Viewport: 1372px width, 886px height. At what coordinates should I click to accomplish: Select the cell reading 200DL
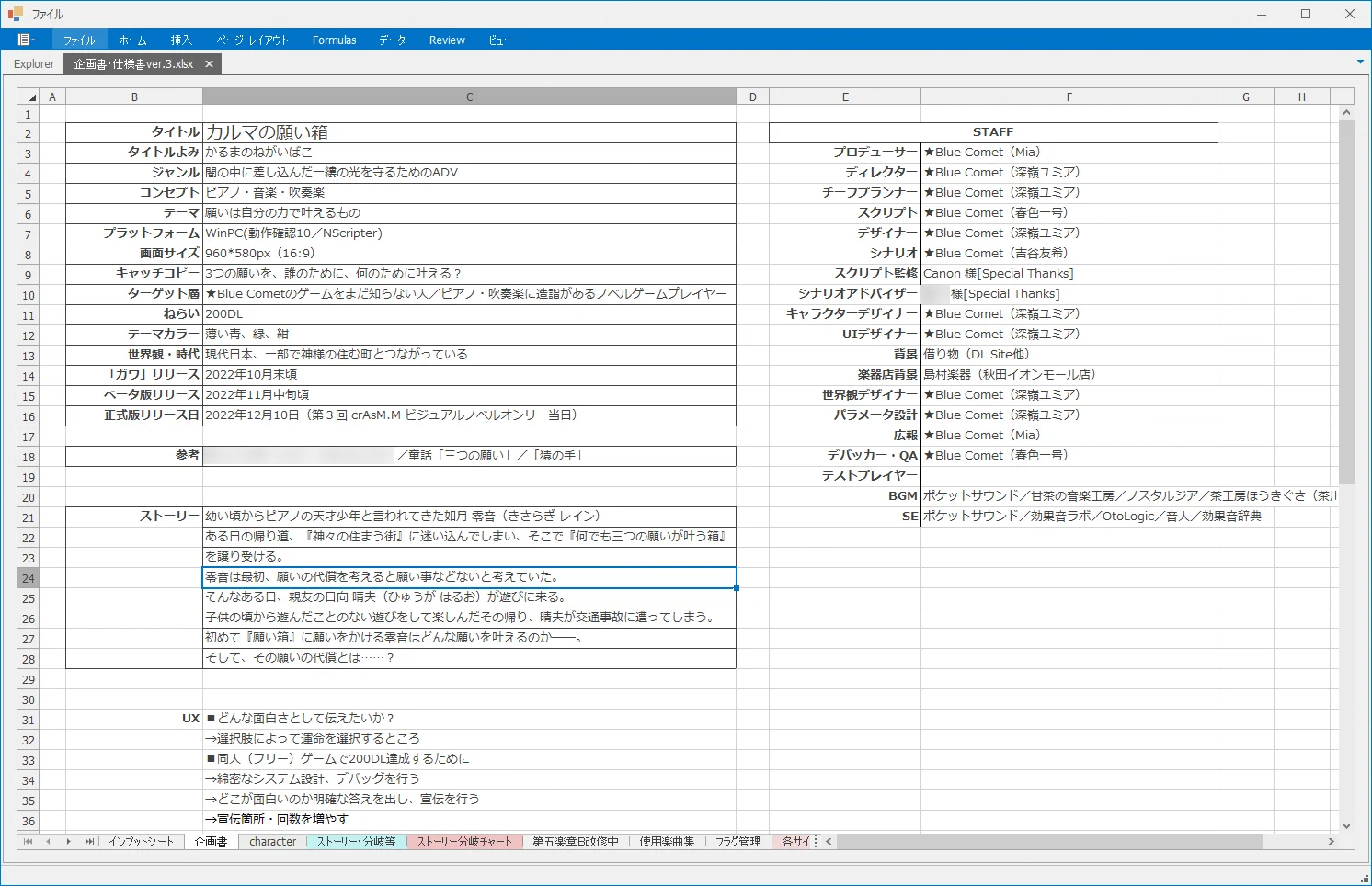[x=470, y=314]
